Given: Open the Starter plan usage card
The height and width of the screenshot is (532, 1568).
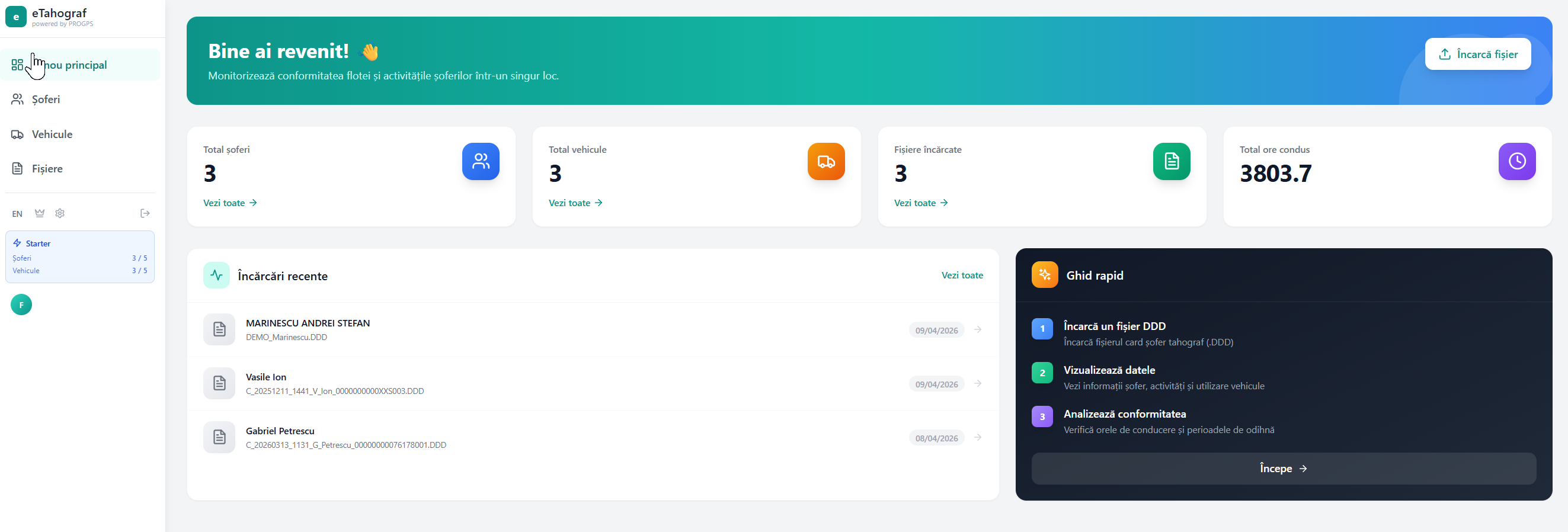Looking at the screenshot, I should point(80,257).
